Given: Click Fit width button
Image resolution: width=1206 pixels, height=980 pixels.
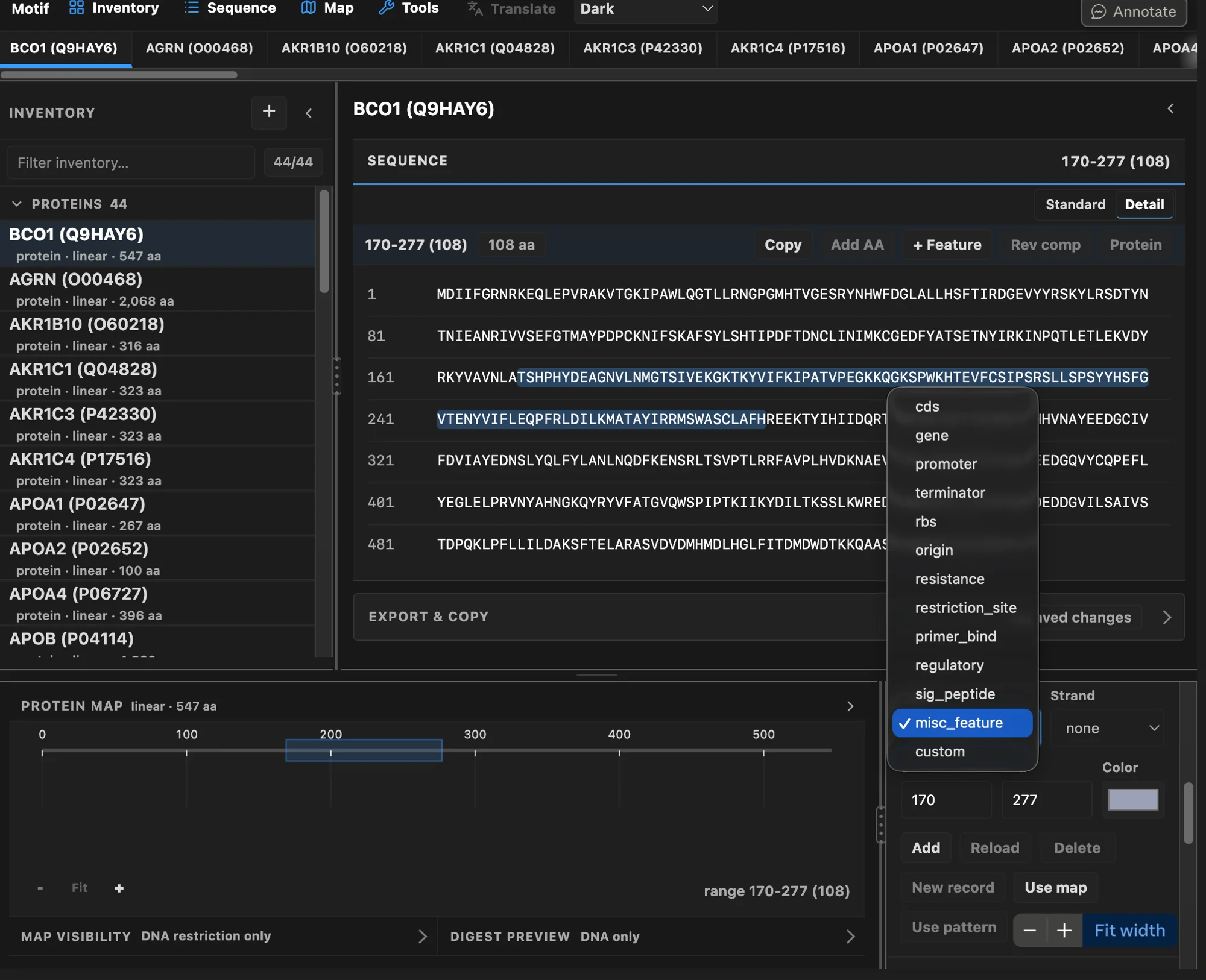Looking at the screenshot, I should [x=1129, y=930].
